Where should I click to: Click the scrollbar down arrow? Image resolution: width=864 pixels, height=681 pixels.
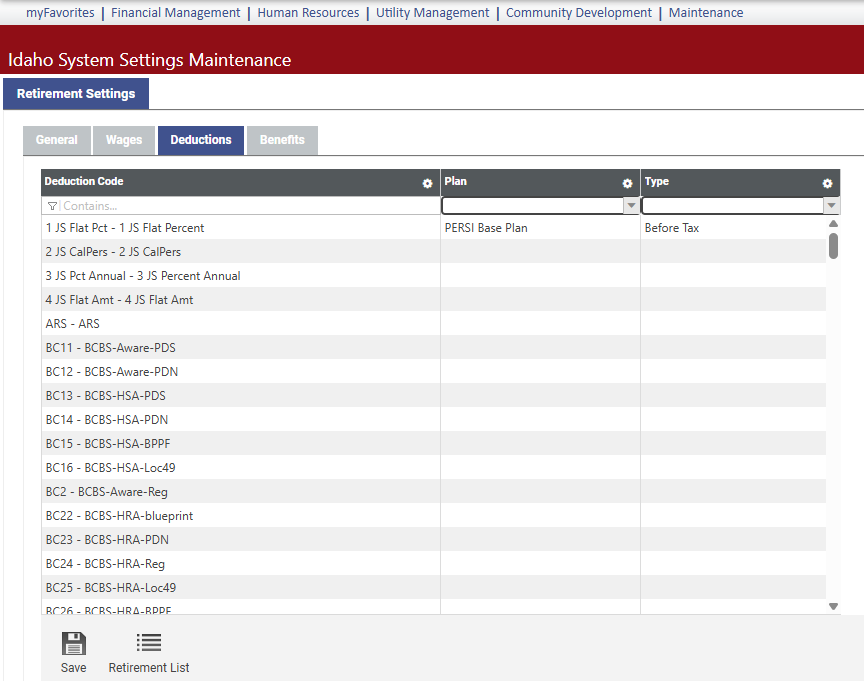pyautogui.click(x=833, y=606)
